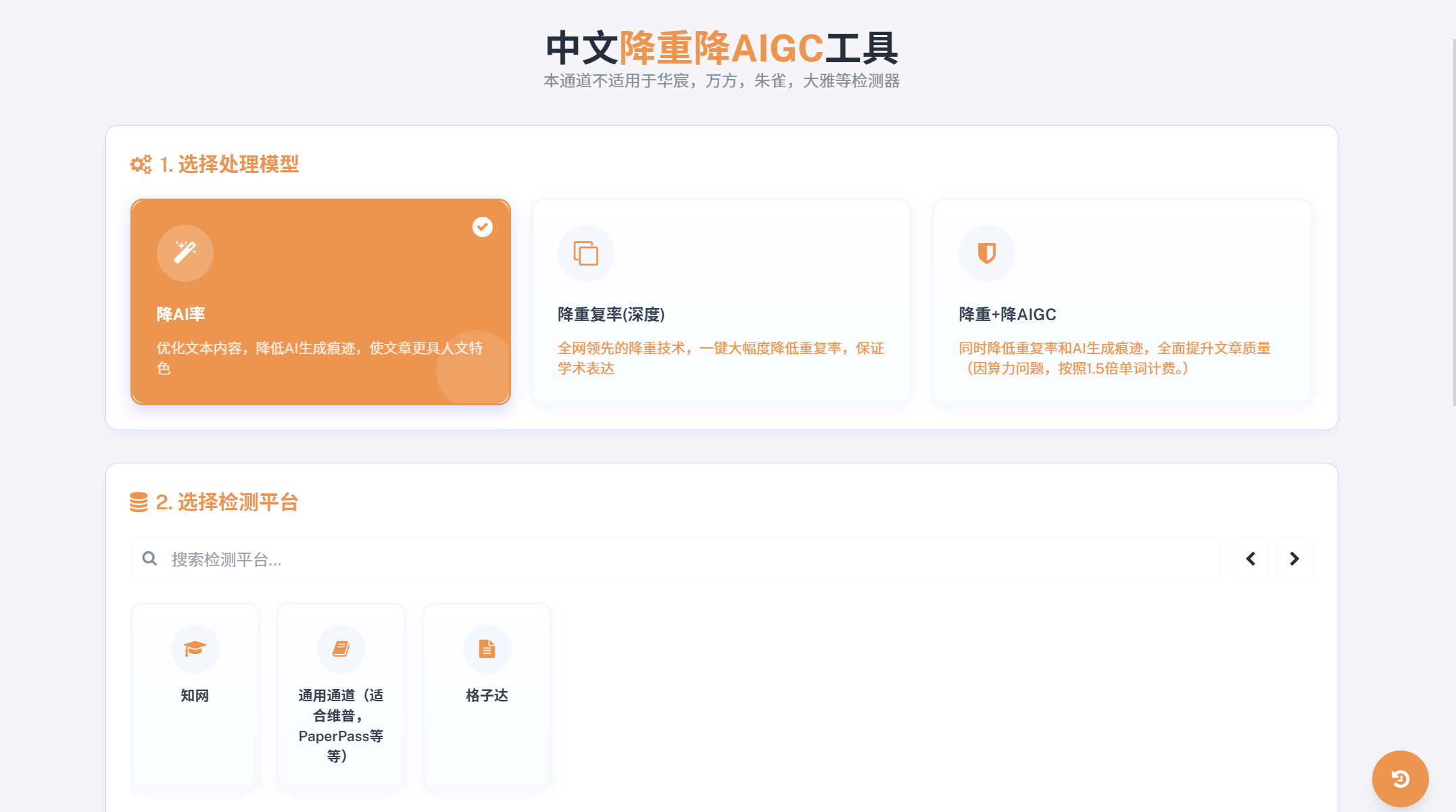
Task: Click the graduation cap icon above 知网
Action: tap(195, 649)
